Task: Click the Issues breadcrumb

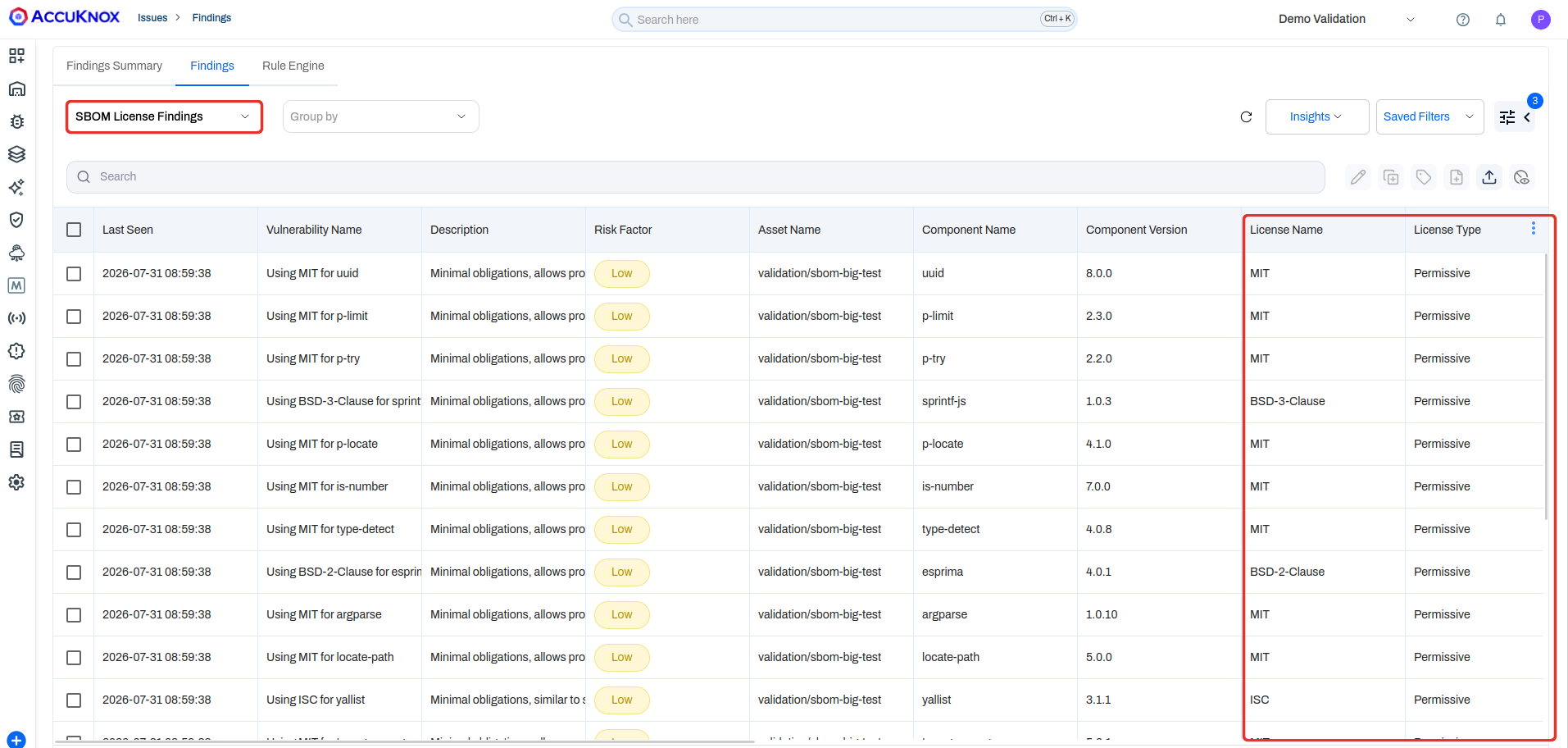Action: click(152, 18)
